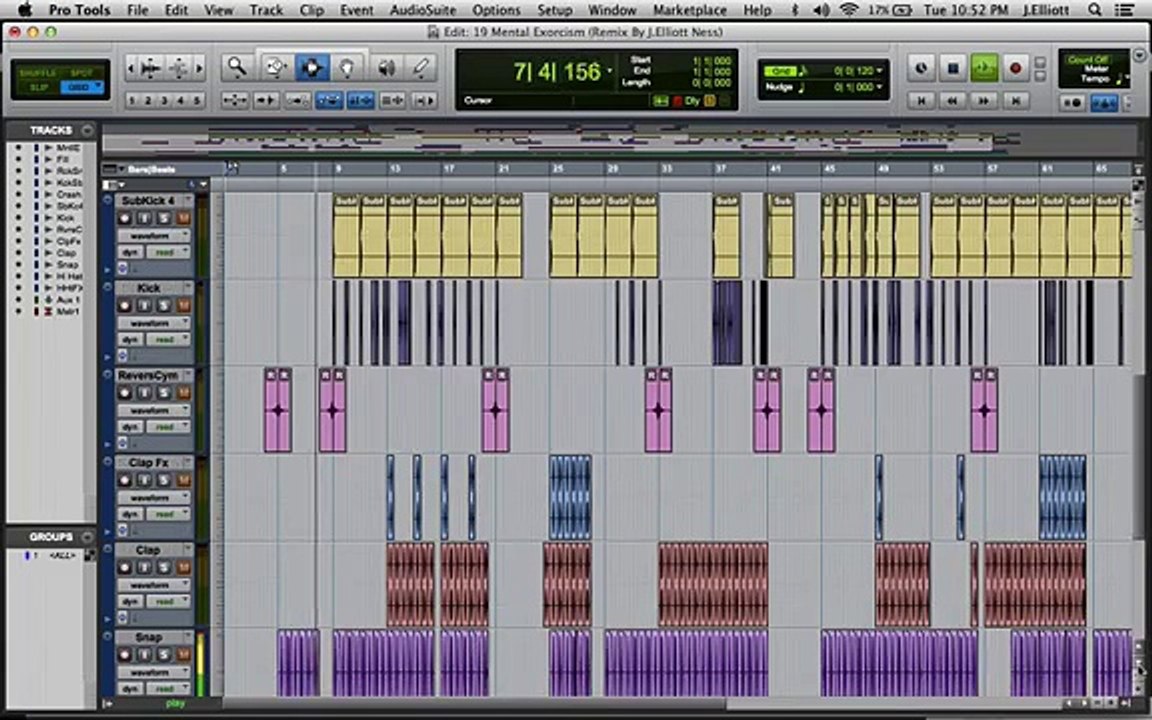Open Kick track automation mode read dropdown
1152x720 pixels.
[x=168, y=339]
